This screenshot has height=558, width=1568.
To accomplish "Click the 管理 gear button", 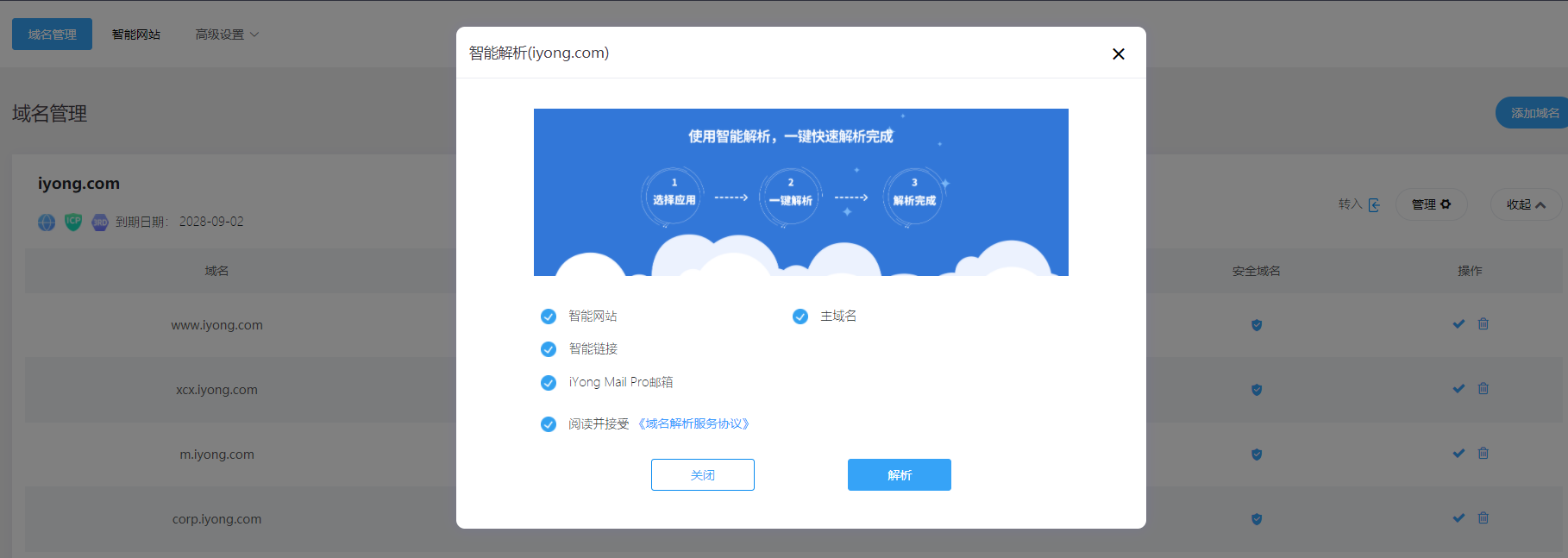I will (1432, 204).
